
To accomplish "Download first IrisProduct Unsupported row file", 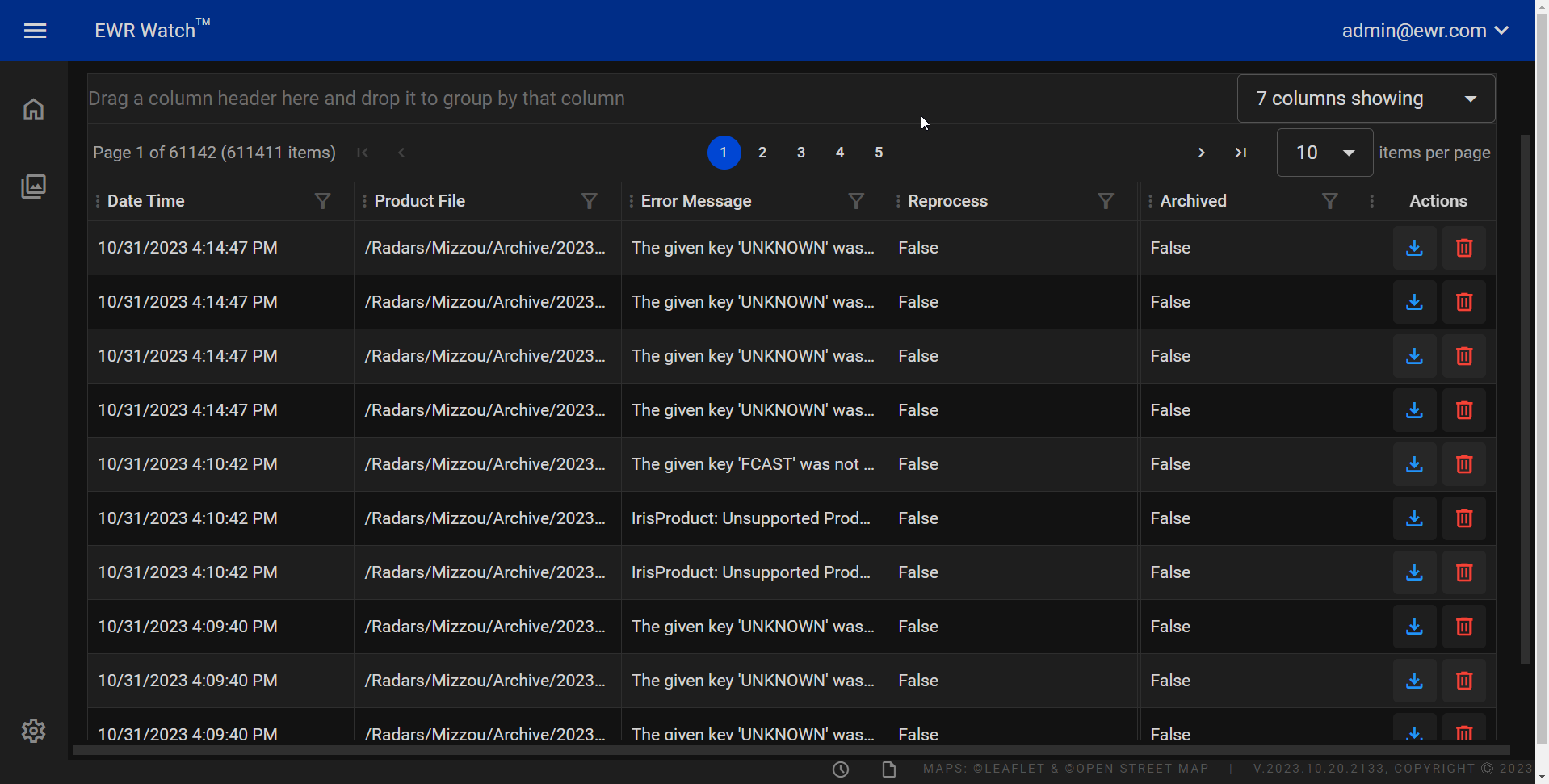I will (x=1414, y=518).
